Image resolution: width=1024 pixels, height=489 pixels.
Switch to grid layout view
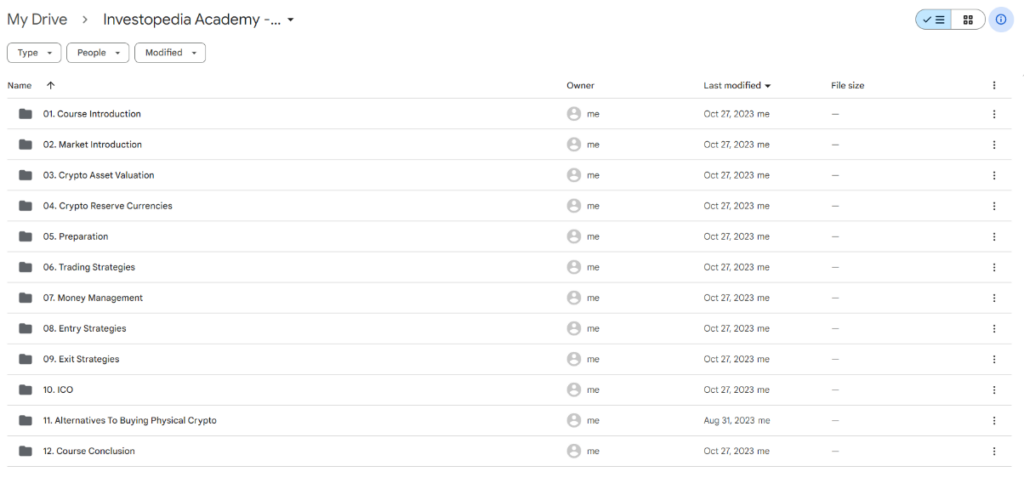point(968,19)
